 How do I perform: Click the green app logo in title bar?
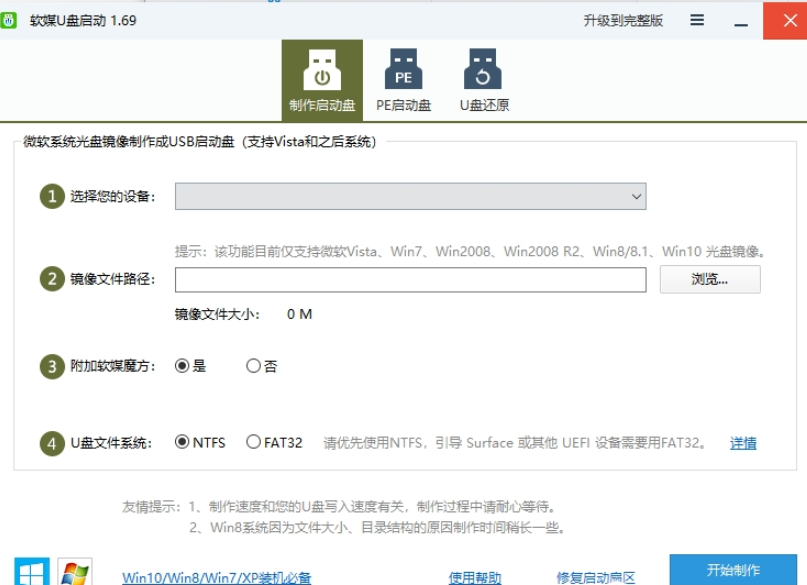10,20
